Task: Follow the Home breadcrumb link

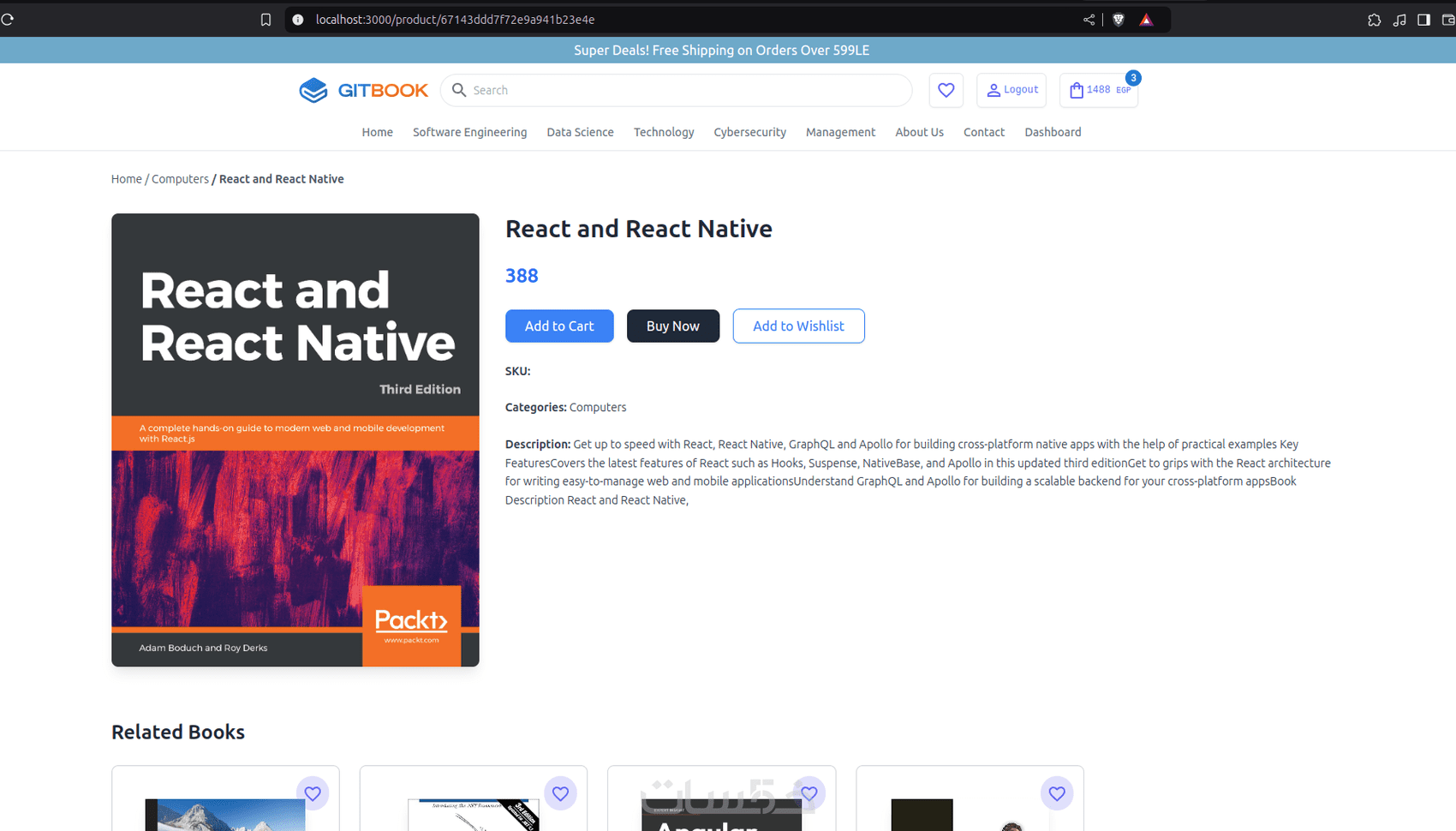Action: click(126, 179)
